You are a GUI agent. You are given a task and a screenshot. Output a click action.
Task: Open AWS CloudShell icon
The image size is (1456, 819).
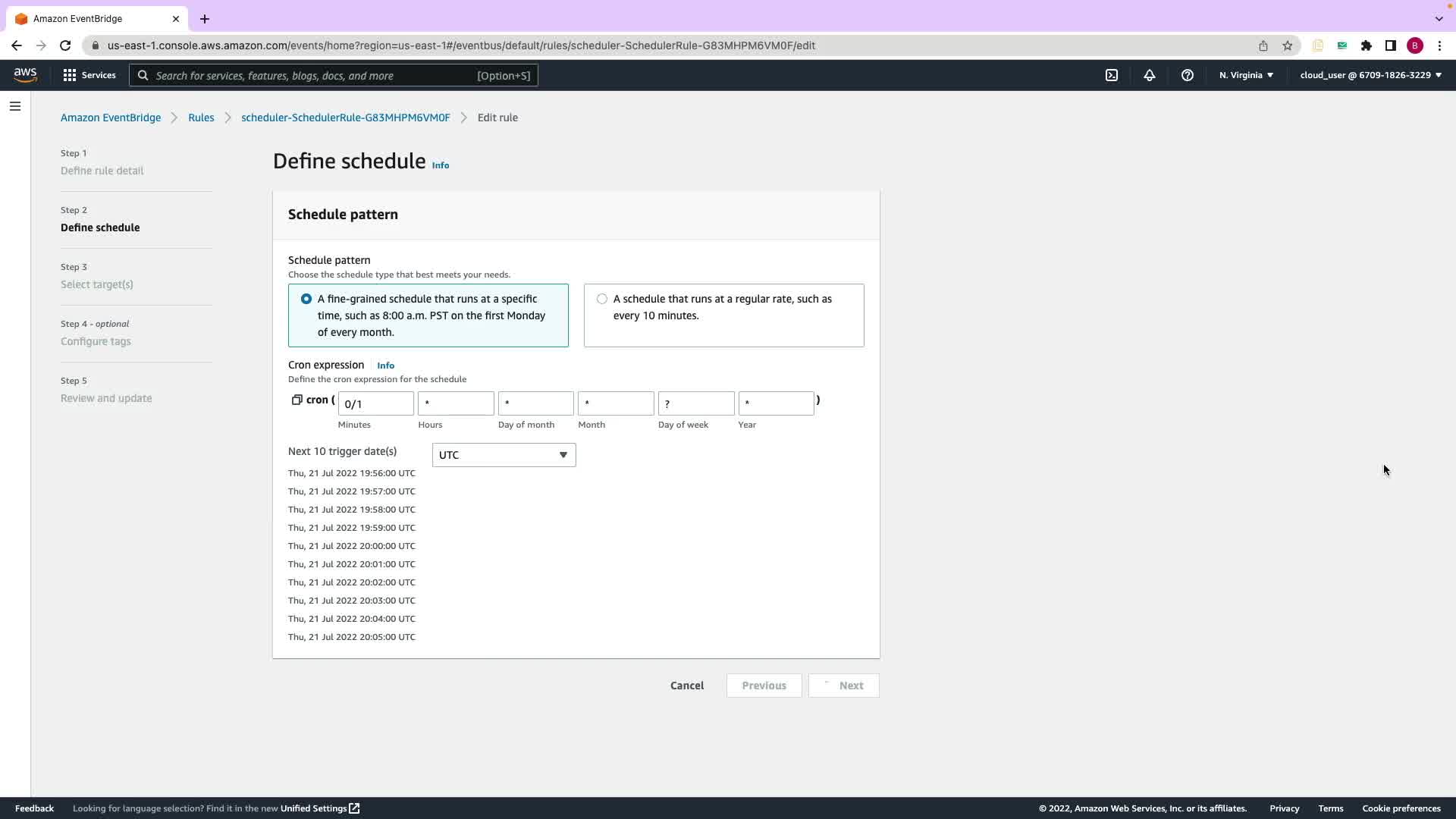[x=1112, y=75]
